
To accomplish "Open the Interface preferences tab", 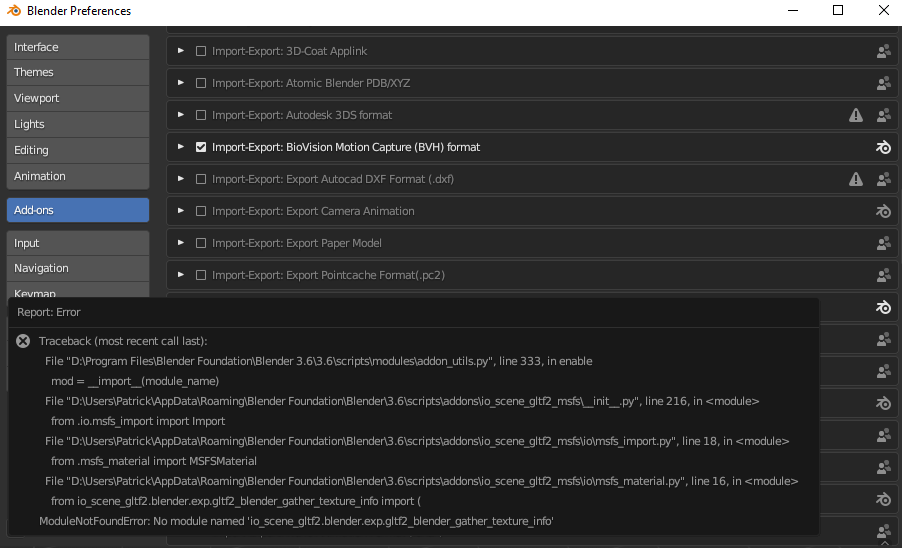I will [x=78, y=47].
